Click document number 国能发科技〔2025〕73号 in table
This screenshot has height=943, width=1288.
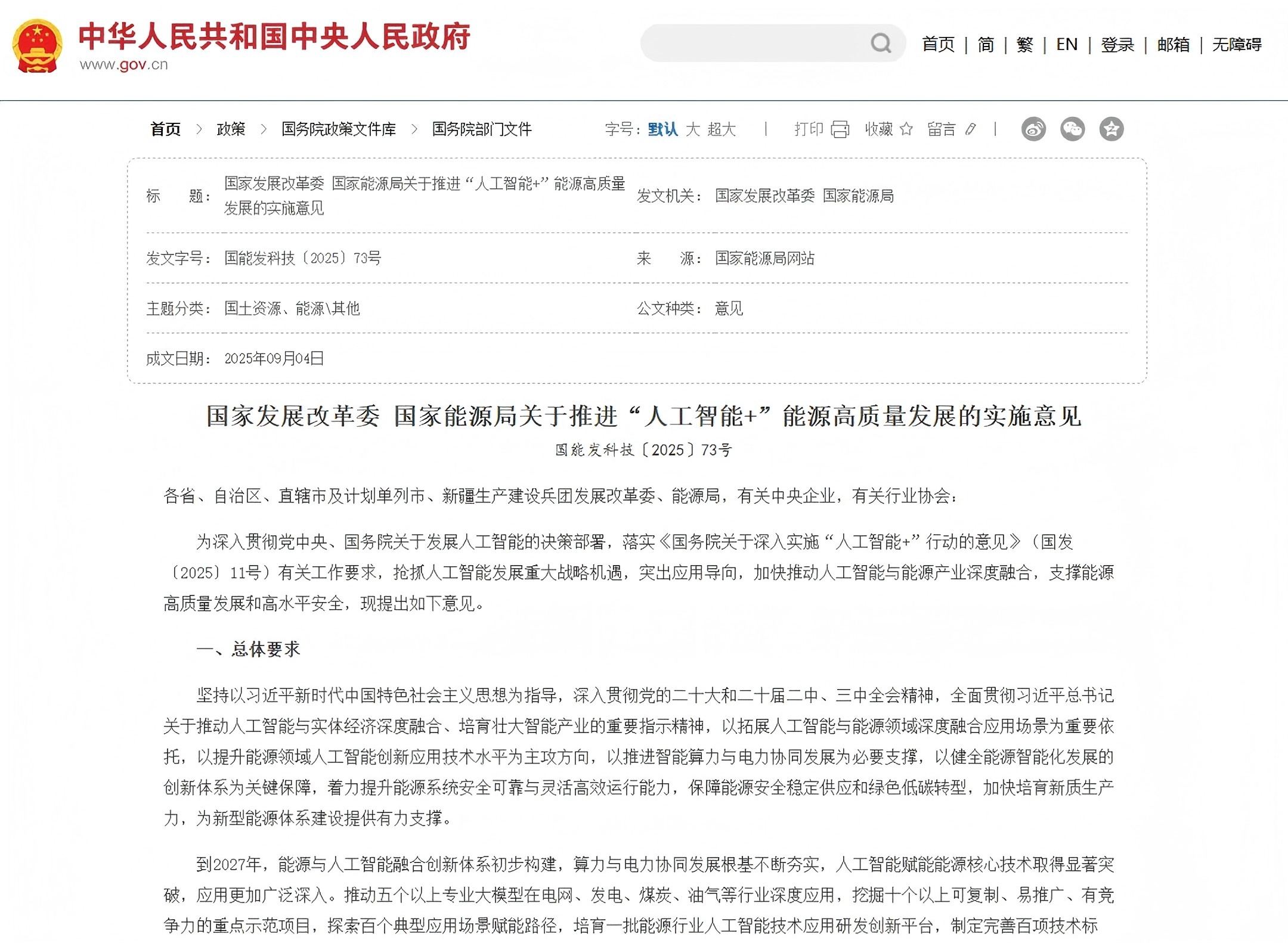tap(302, 258)
